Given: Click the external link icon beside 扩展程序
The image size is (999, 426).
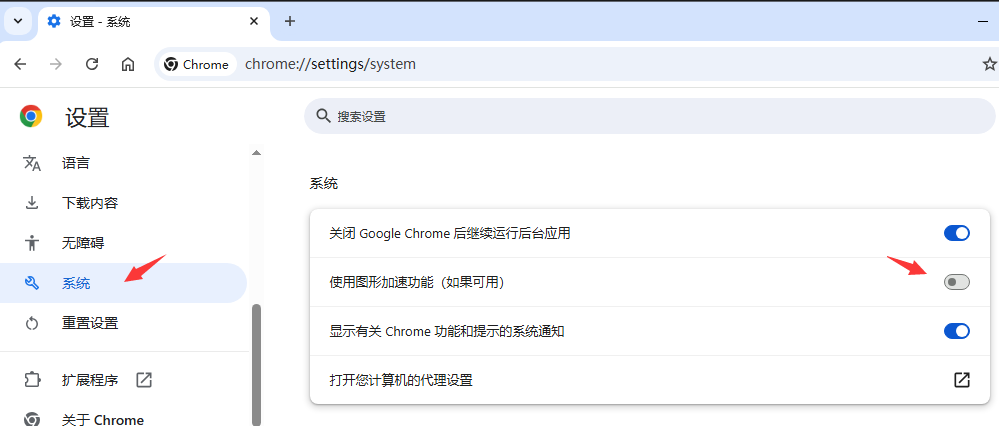Looking at the screenshot, I should (x=144, y=380).
